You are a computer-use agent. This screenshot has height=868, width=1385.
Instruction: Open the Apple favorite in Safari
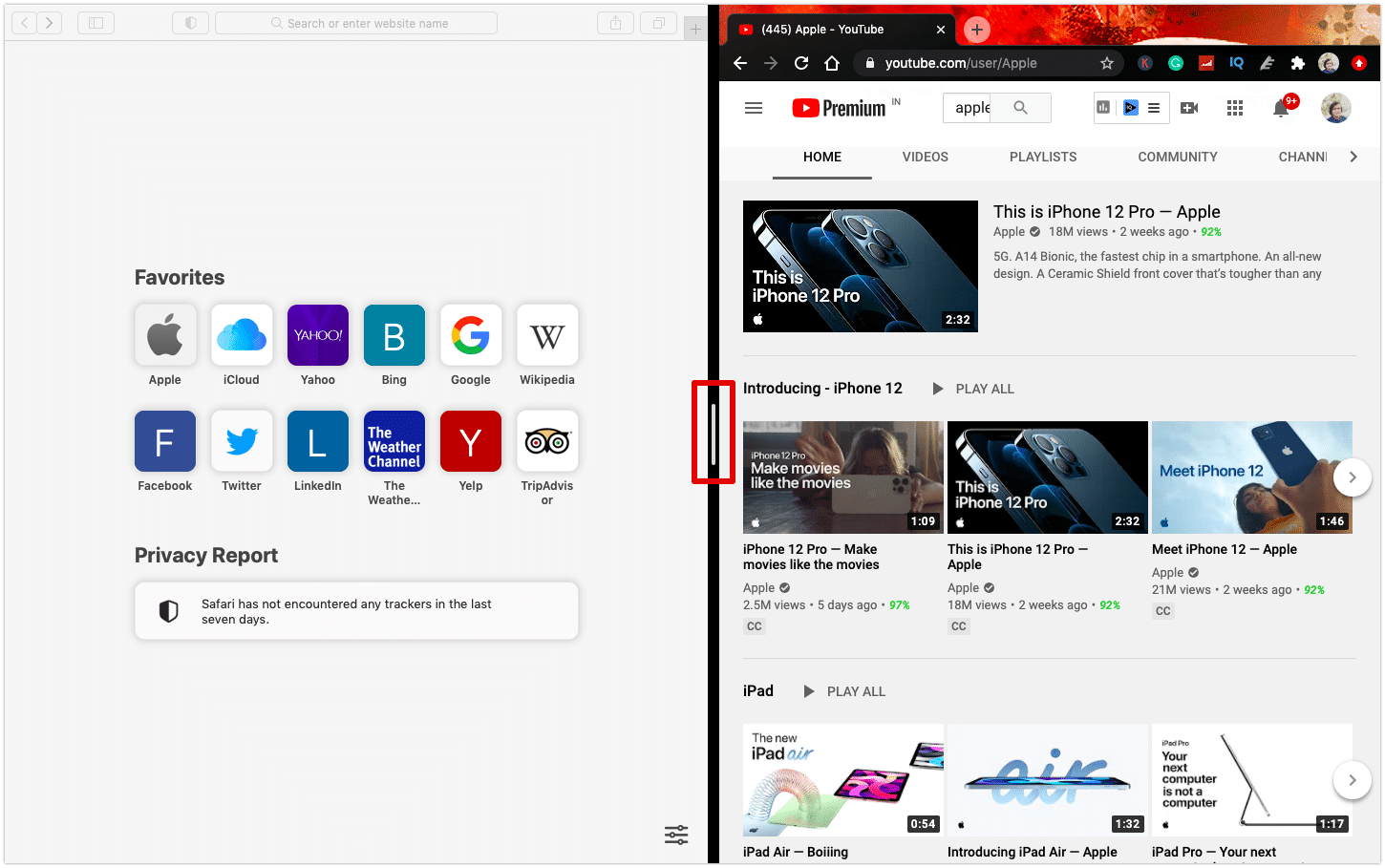click(x=165, y=335)
